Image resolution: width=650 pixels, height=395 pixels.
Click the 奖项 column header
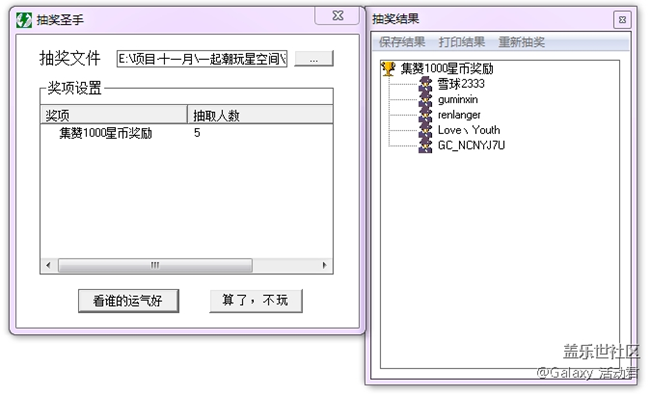coord(114,115)
